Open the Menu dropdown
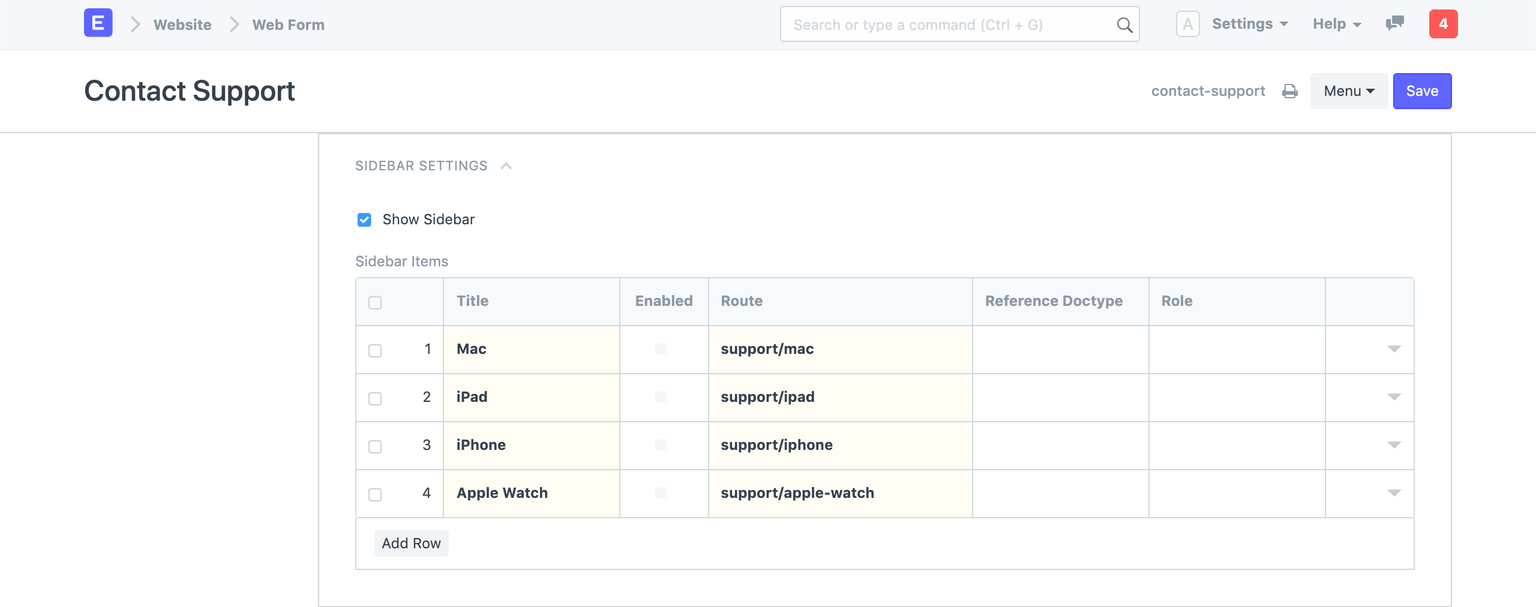Screen dimensions: 1536x607 [x=1348, y=90]
